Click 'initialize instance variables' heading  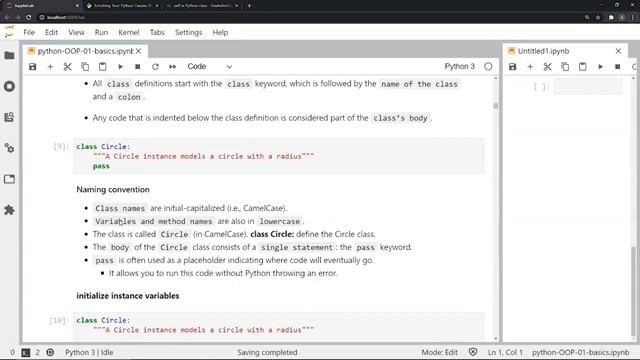tap(127, 296)
